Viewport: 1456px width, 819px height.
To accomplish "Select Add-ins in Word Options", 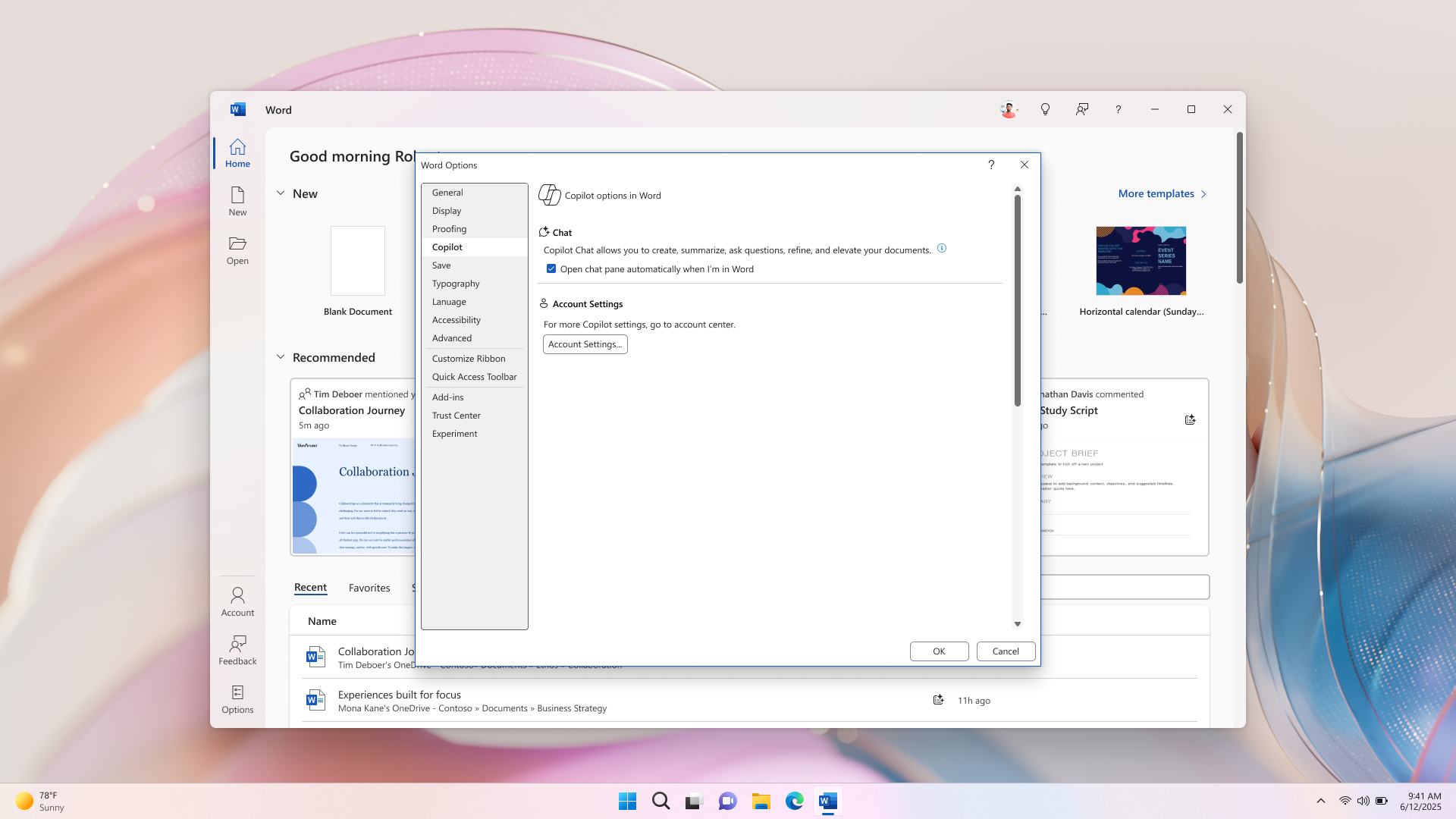I will click(x=474, y=397).
